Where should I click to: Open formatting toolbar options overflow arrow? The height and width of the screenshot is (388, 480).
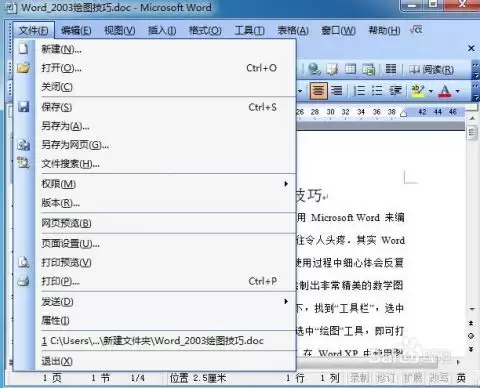click(x=476, y=91)
